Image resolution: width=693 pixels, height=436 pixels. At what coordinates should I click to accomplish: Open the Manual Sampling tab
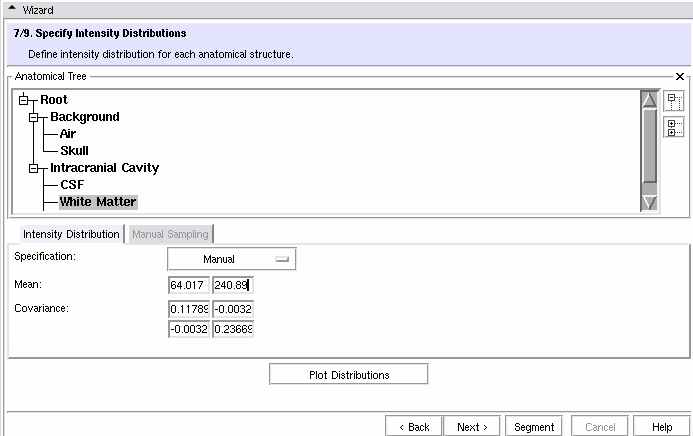click(x=170, y=234)
